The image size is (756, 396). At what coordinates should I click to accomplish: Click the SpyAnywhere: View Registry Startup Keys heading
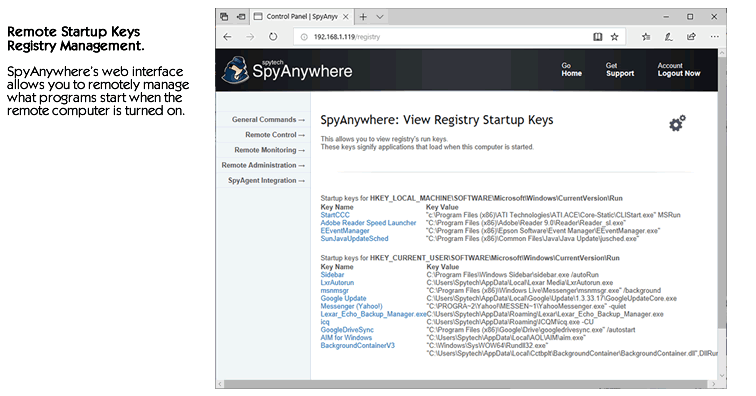pos(437,120)
